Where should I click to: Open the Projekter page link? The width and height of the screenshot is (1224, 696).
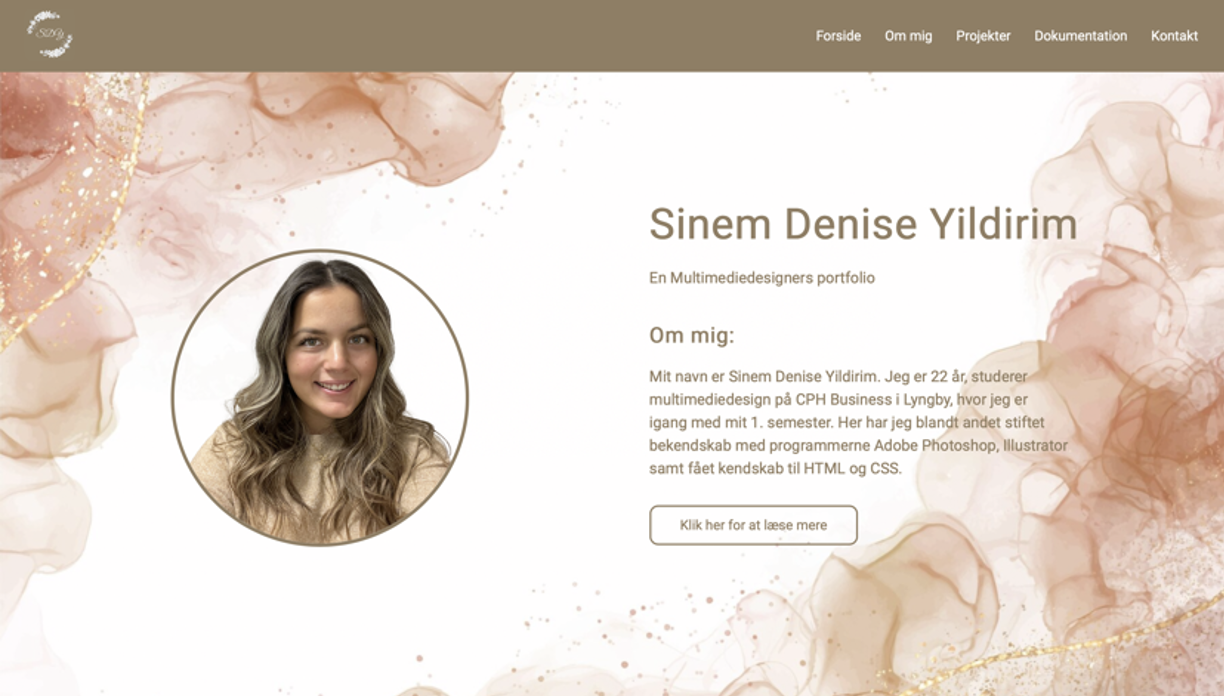pyautogui.click(x=983, y=36)
